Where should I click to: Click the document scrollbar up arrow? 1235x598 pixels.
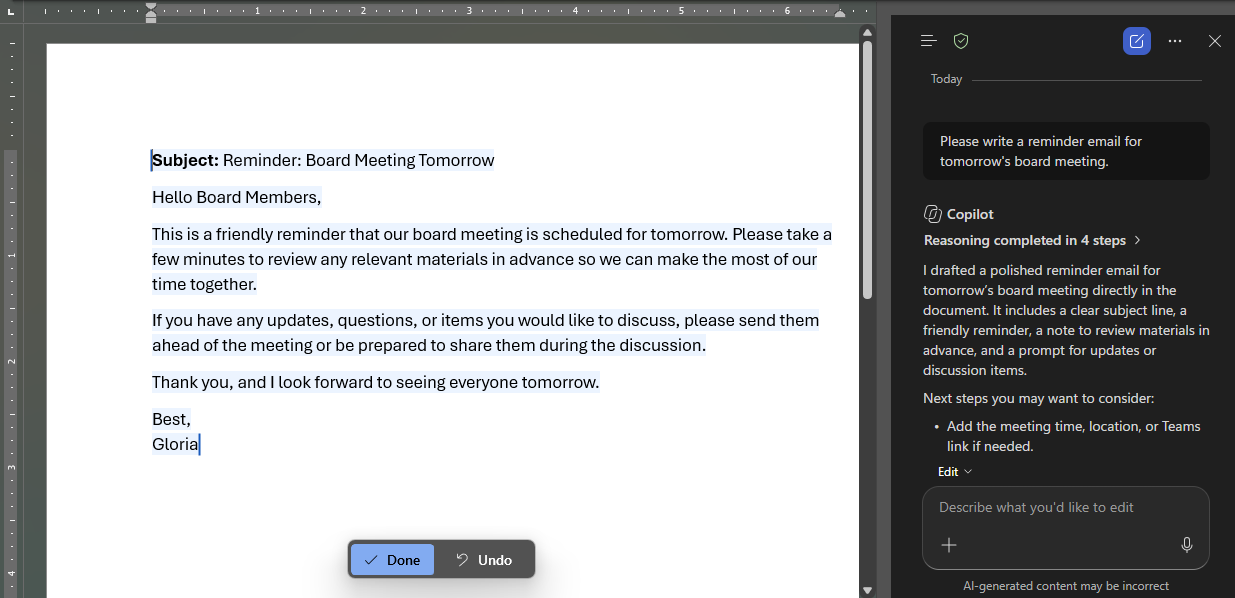pos(867,32)
